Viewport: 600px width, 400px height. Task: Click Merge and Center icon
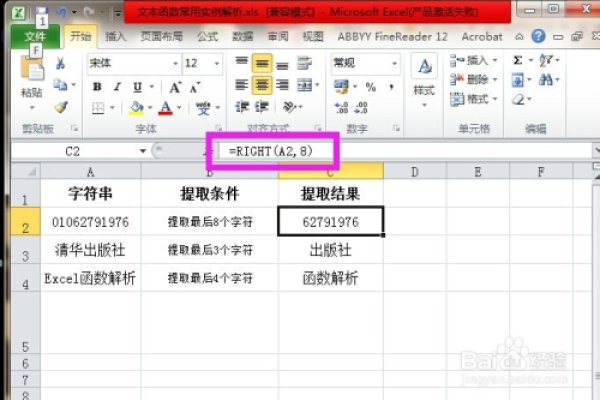[305, 85]
